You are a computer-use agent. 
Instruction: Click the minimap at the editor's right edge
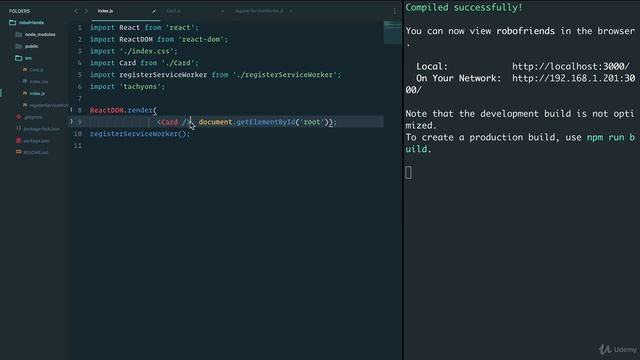coord(393,33)
